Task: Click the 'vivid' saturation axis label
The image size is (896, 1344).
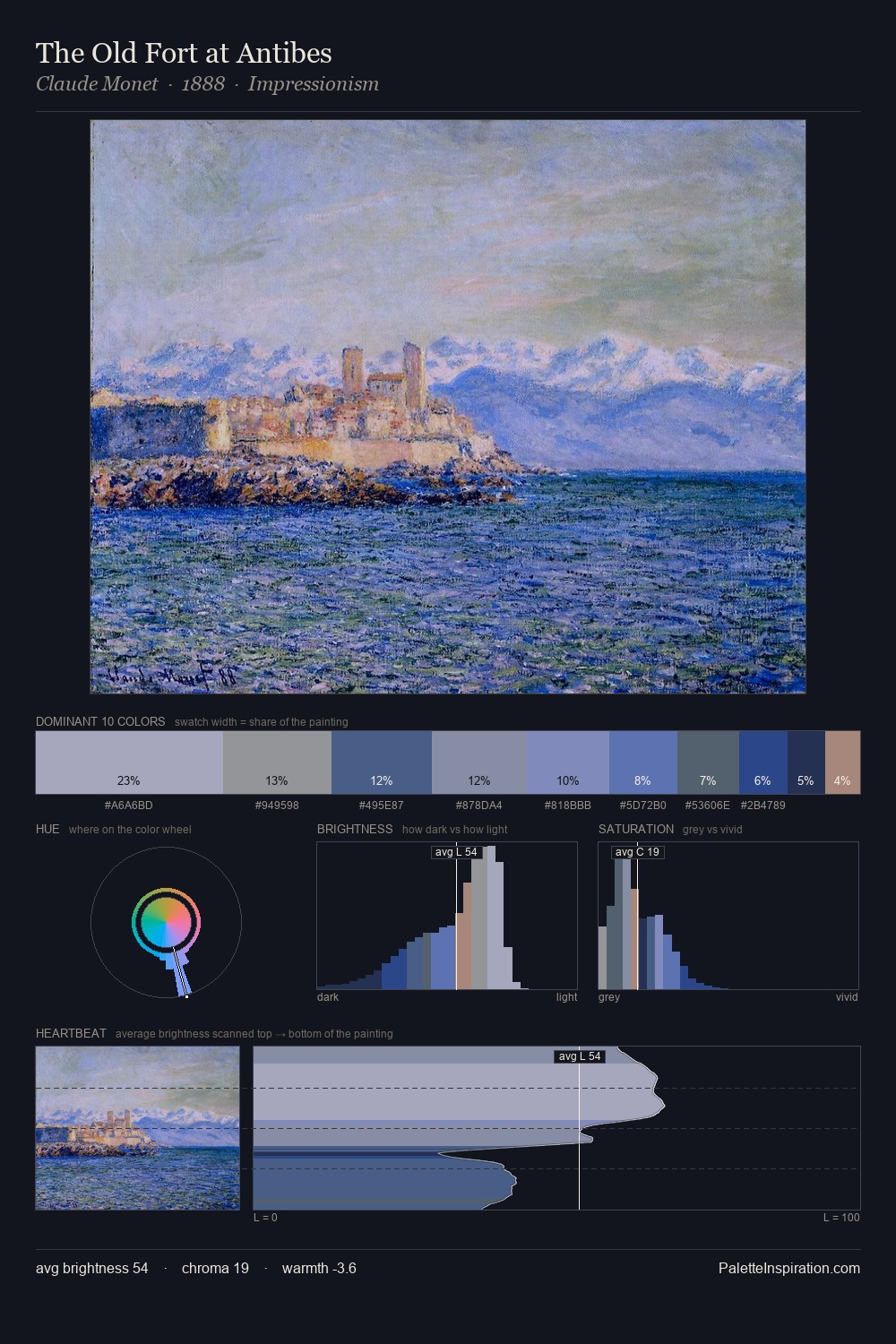Action: (847, 997)
